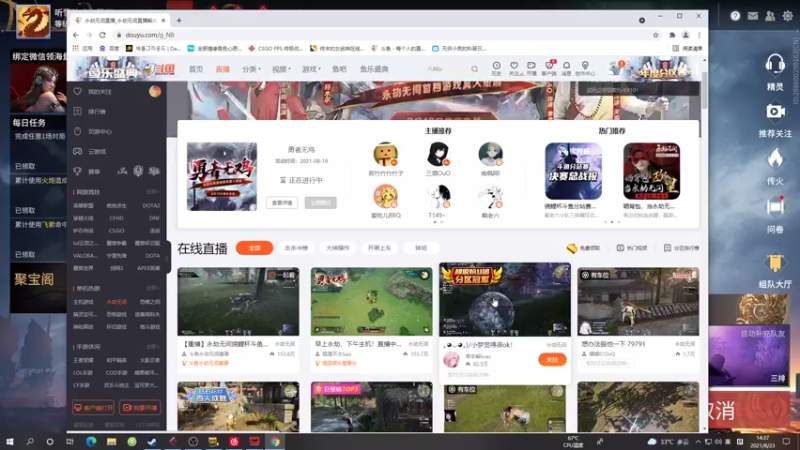800x450 pixels.
Task: Expand the 分类 dropdown in navigation
Action: (251, 69)
